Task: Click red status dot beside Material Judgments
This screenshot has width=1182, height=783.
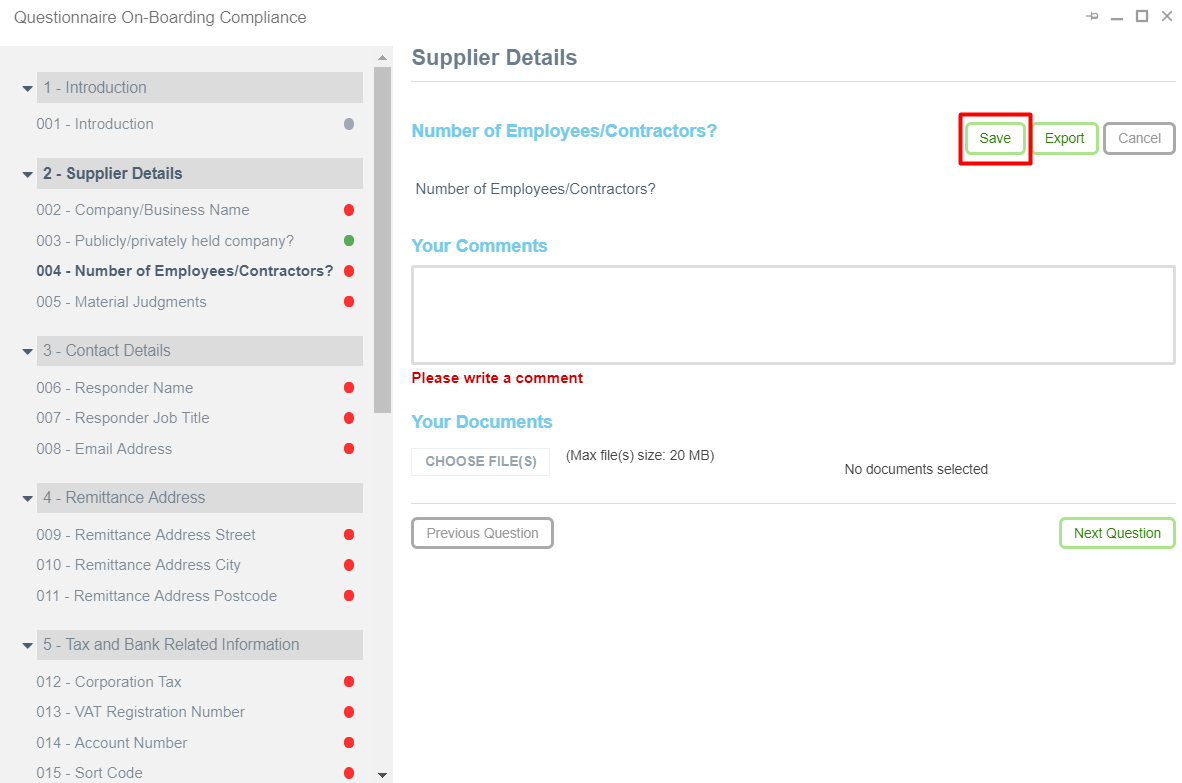Action: (349, 302)
